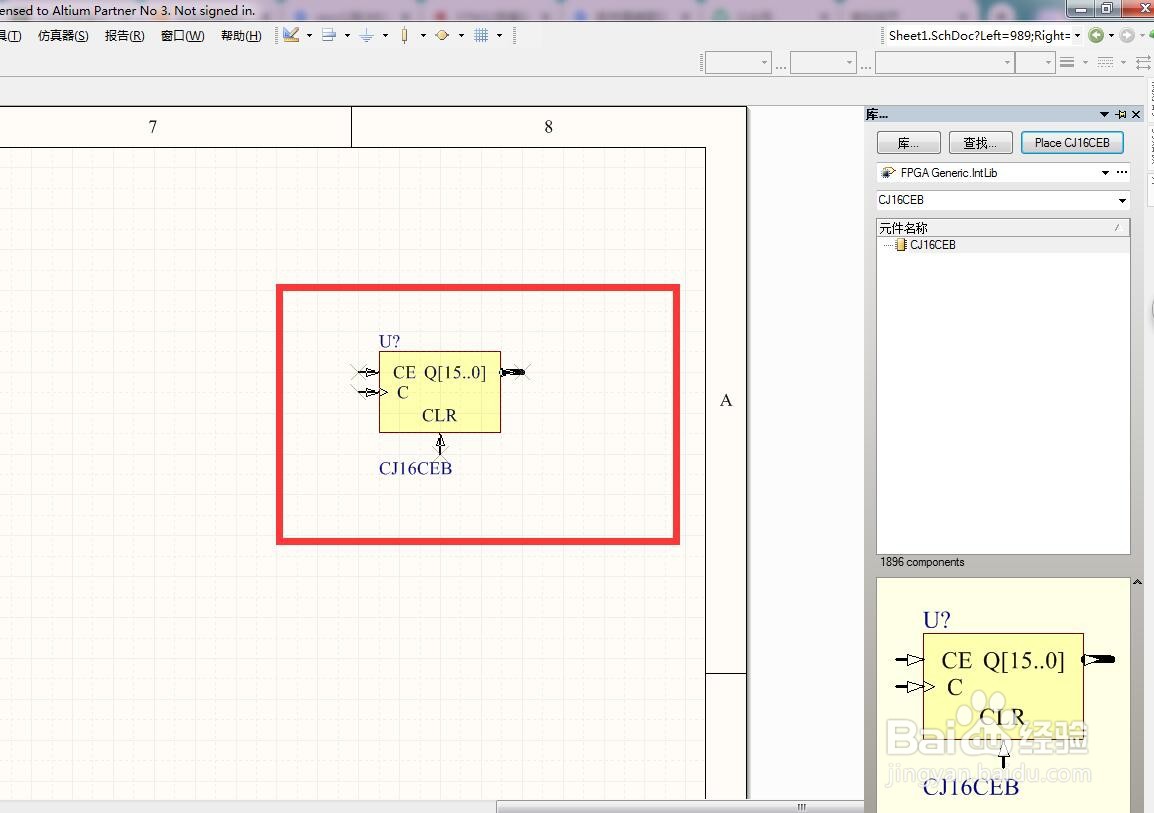Open the first empty formatting combo box
The height and width of the screenshot is (813, 1154).
click(x=737, y=63)
